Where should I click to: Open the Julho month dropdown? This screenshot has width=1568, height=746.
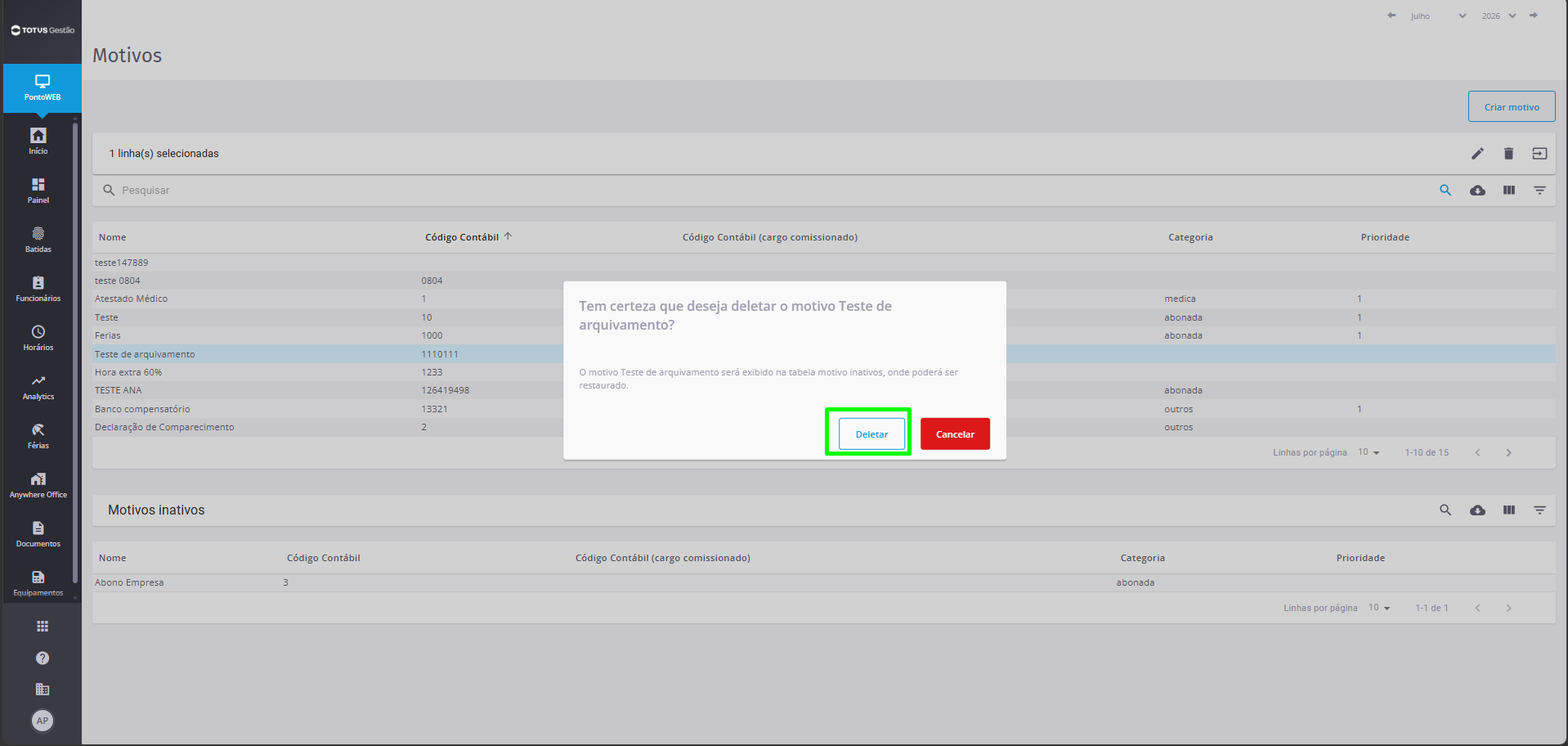1438,16
